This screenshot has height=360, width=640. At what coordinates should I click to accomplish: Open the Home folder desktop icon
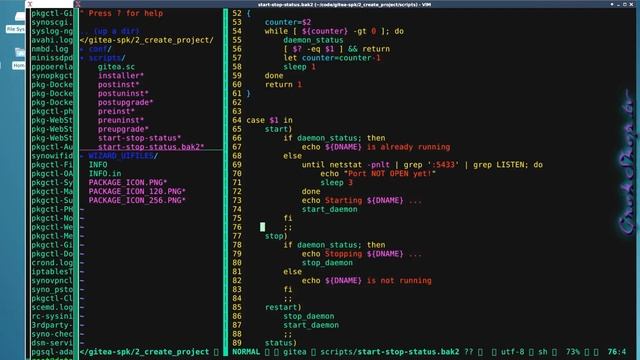click(x=18, y=58)
